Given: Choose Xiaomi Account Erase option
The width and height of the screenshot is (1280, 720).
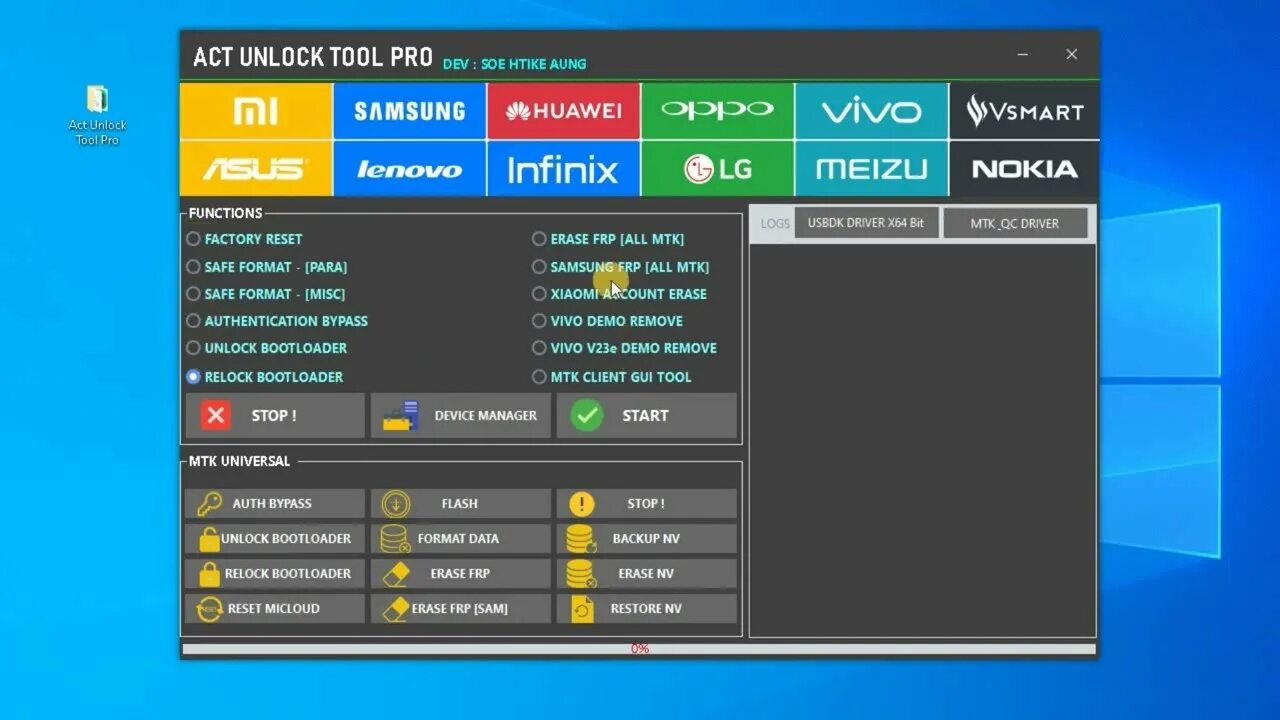Looking at the screenshot, I should pyautogui.click(x=620, y=294).
